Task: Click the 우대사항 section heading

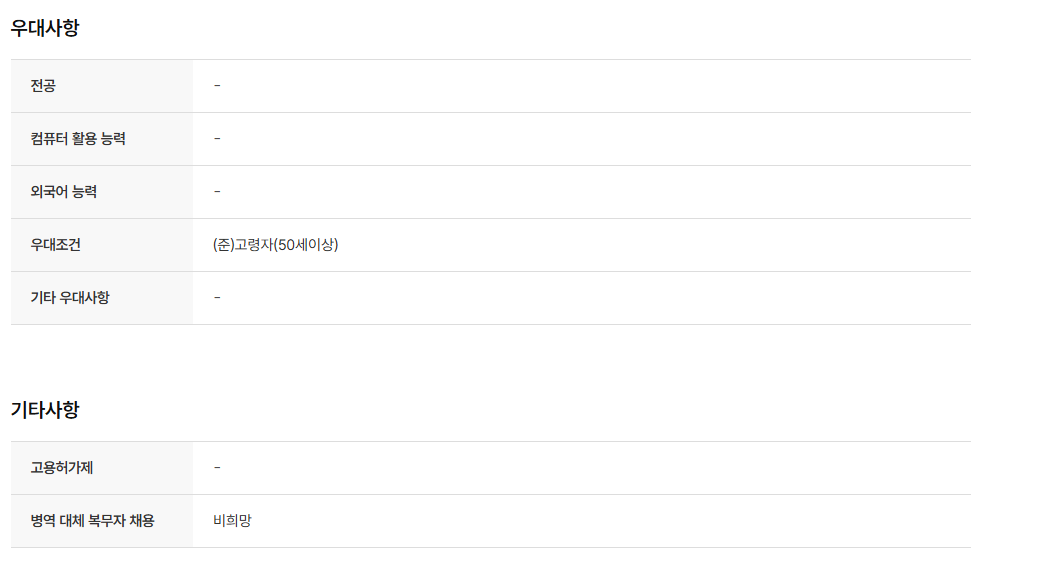Action: coord(45,28)
